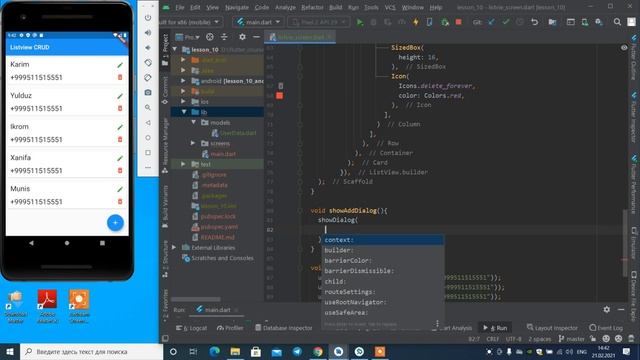Click edit pencil icon for Karim

120,65
